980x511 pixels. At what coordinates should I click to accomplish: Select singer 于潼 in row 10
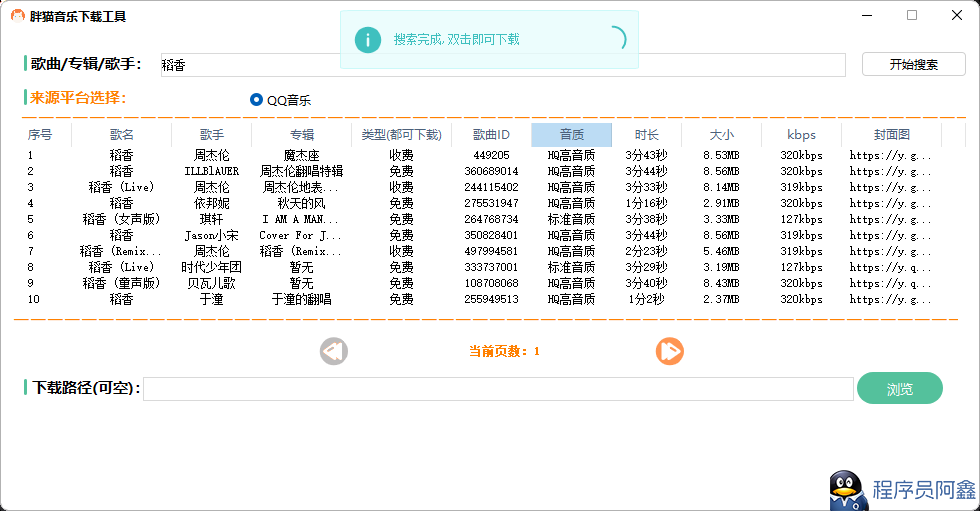(212, 299)
